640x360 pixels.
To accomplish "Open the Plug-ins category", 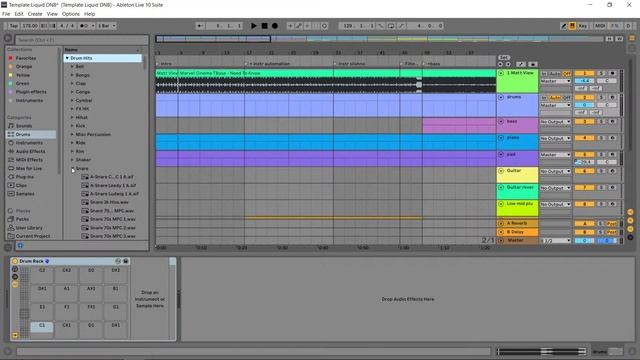I will click(x=24, y=177).
